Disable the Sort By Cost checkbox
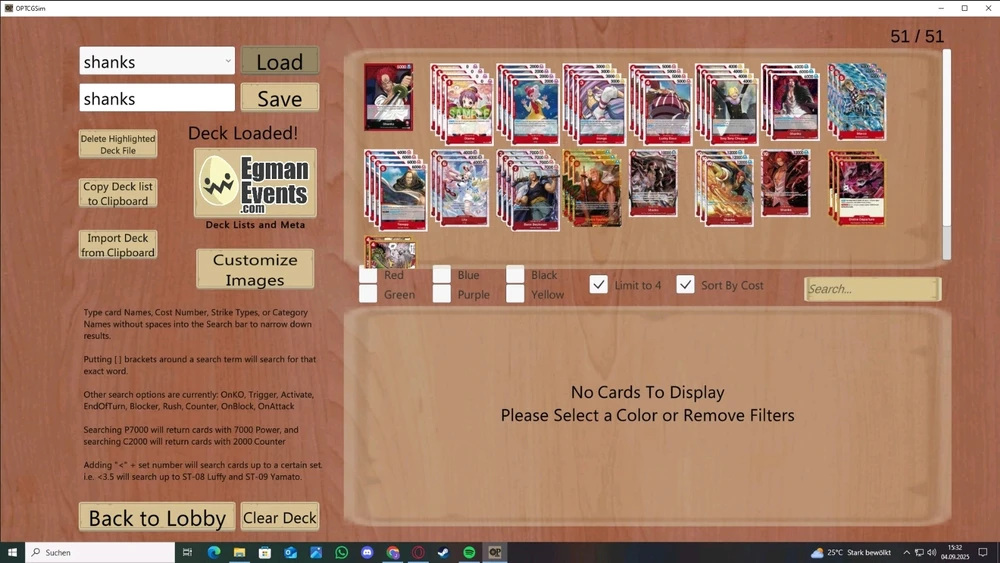Screen dimensions: 1000x563 pos(685,285)
